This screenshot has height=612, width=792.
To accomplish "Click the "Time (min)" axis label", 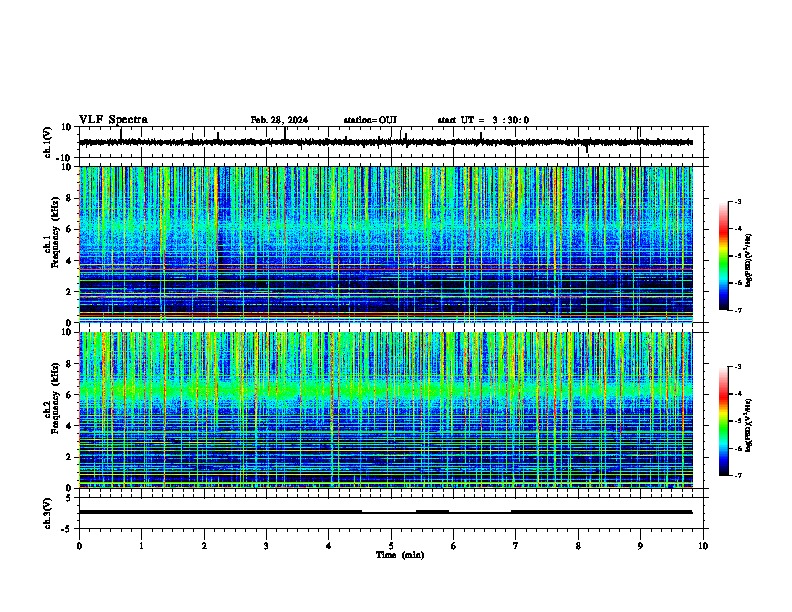I will [400, 555].
